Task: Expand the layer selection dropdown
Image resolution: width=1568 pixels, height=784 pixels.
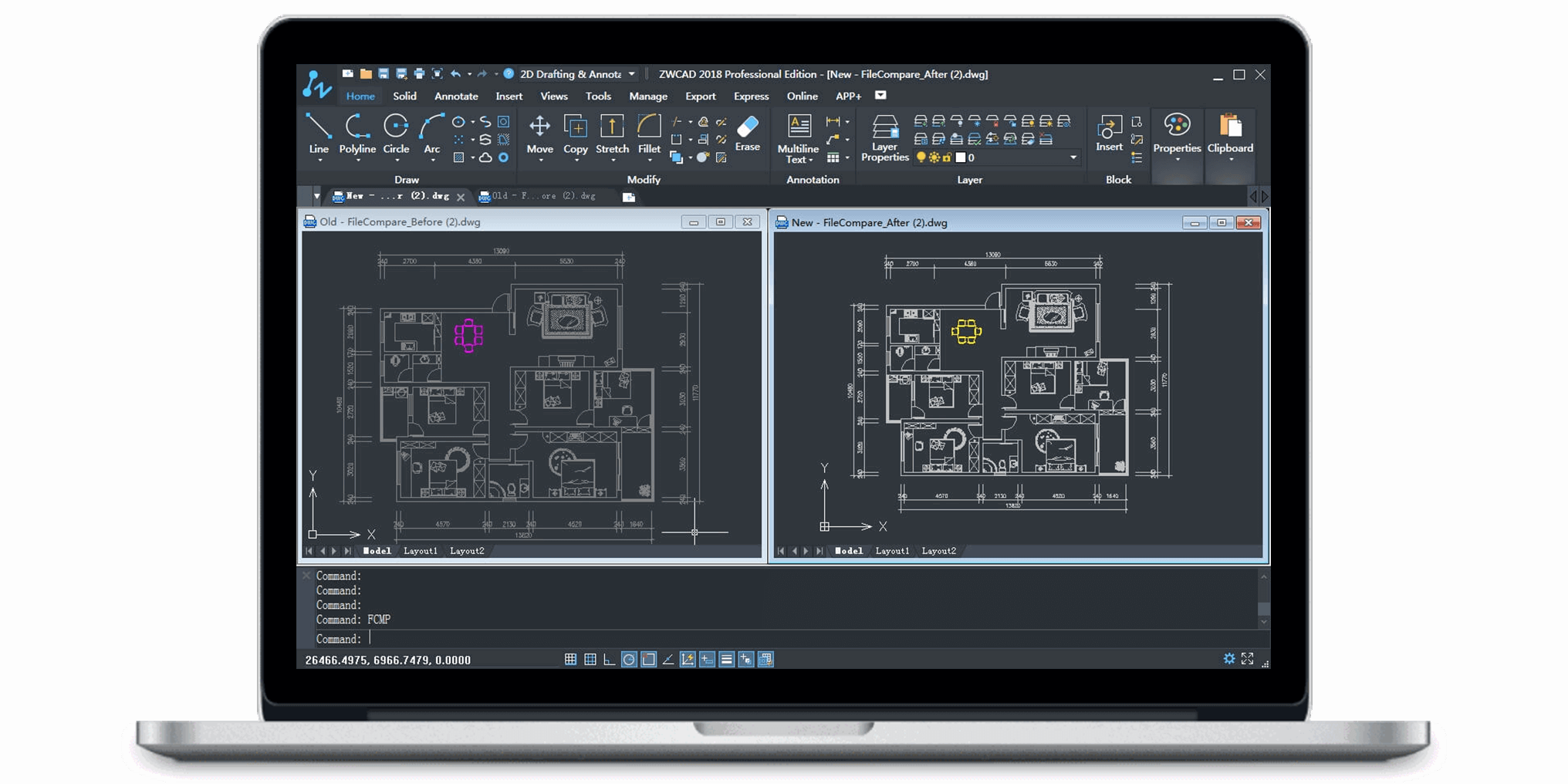Action: [1073, 157]
